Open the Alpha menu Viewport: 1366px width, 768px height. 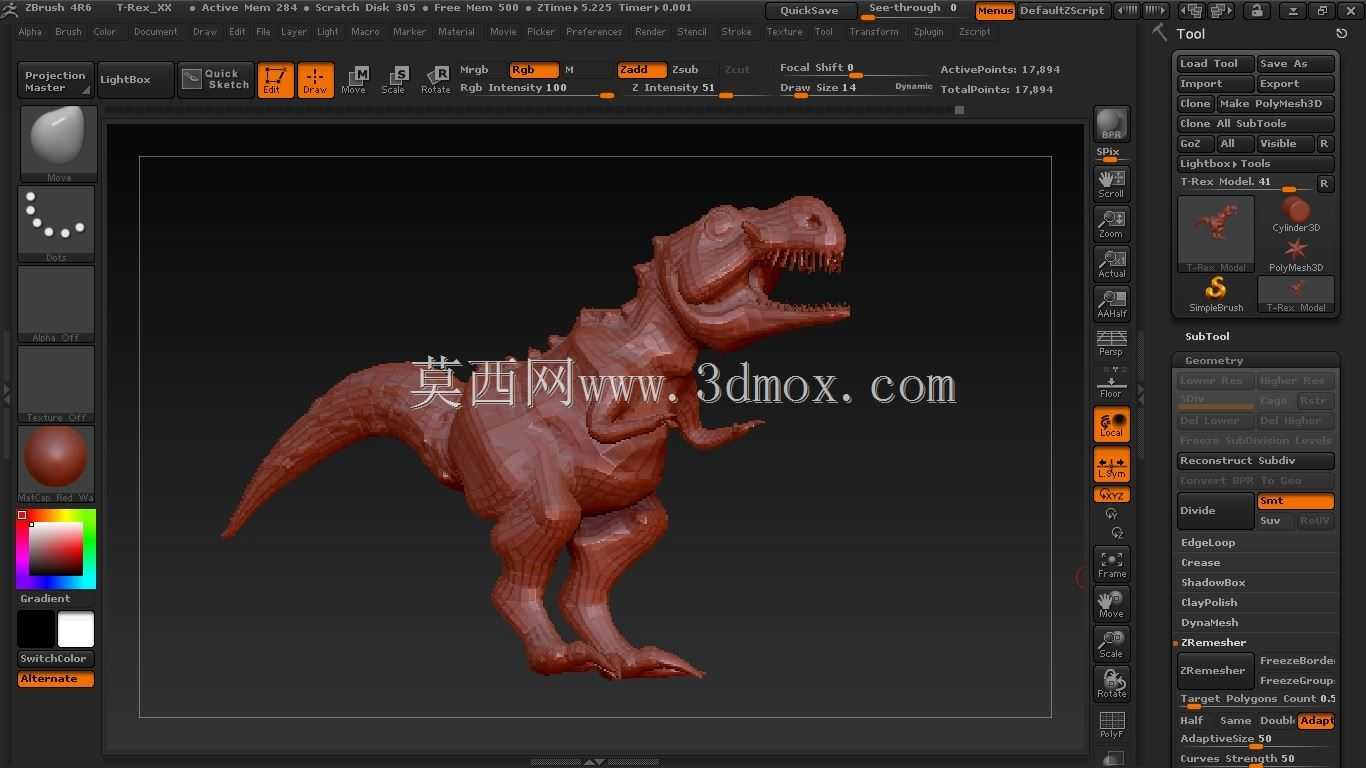pyautogui.click(x=30, y=32)
